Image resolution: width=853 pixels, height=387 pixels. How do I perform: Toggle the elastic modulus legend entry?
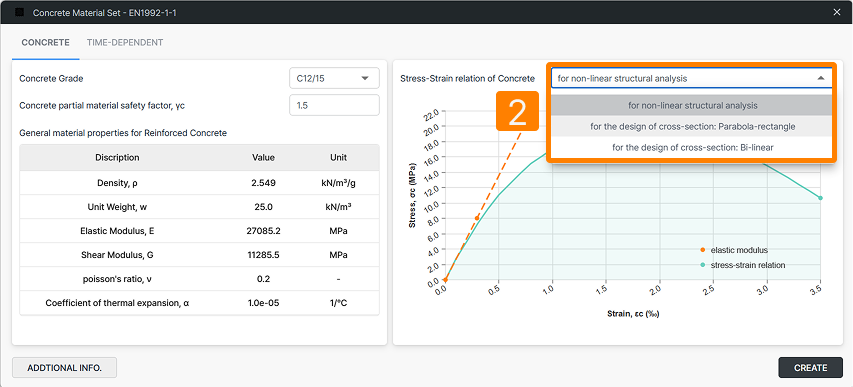734,250
